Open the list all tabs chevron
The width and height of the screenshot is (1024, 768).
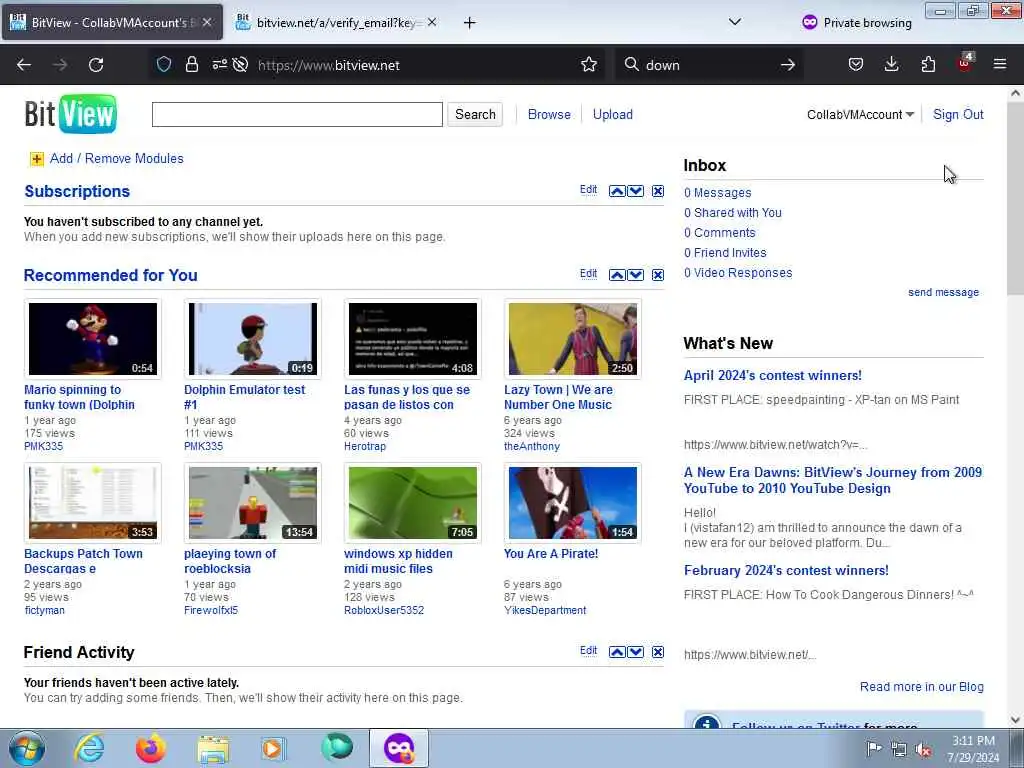coord(735,22)
